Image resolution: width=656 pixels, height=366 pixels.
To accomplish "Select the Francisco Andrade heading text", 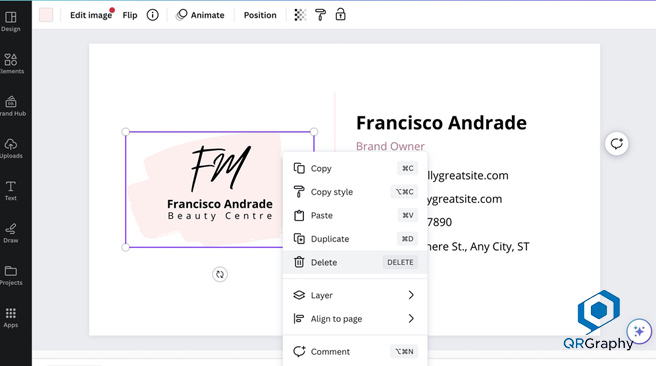I will [441, 123].
